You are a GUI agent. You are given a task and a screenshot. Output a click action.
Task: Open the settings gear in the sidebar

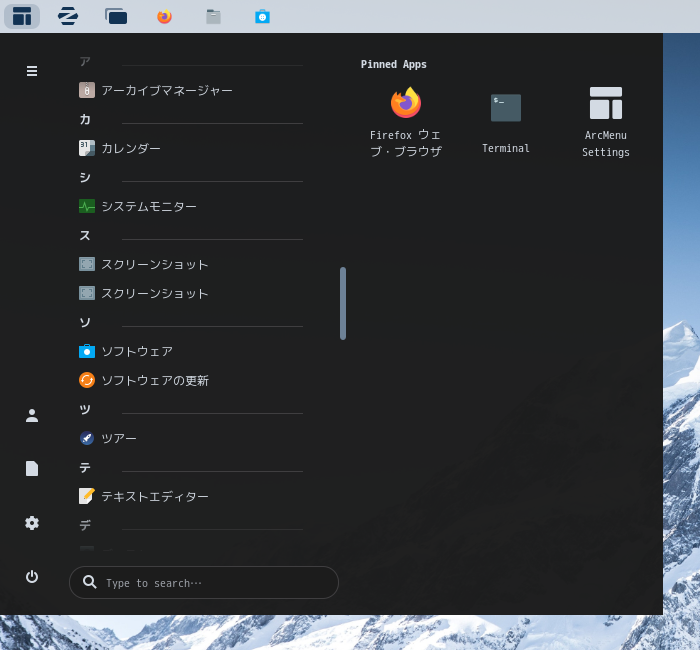(32, 523)
